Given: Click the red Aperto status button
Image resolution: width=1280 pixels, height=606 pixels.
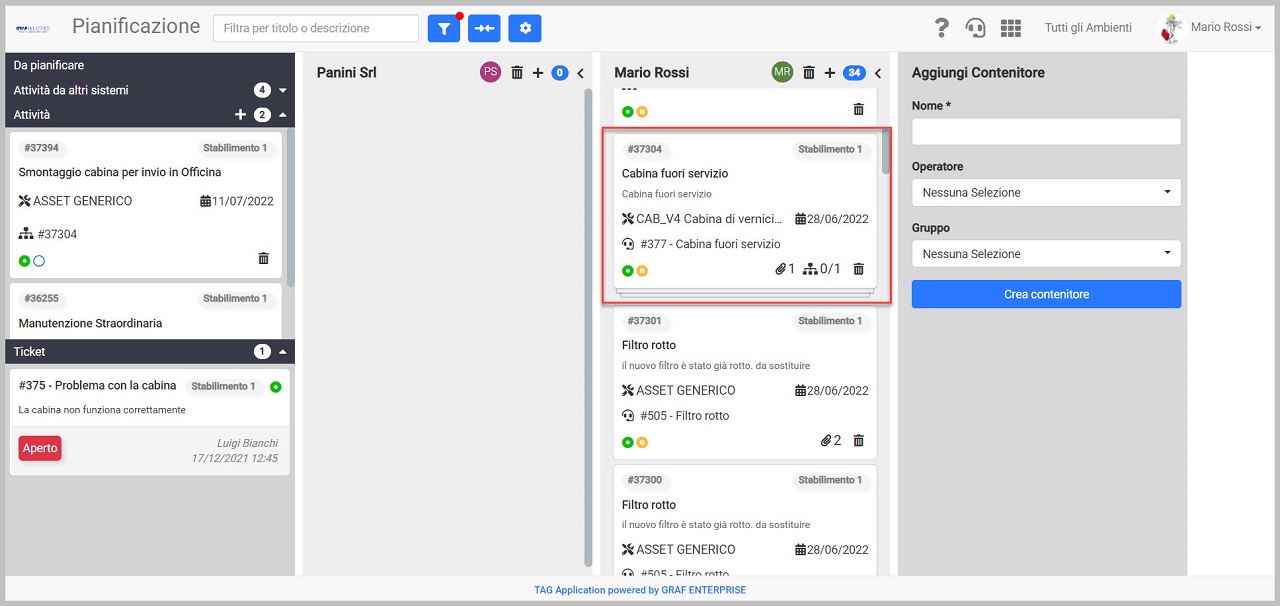Looking at the screenshot, I should (40, 448).
